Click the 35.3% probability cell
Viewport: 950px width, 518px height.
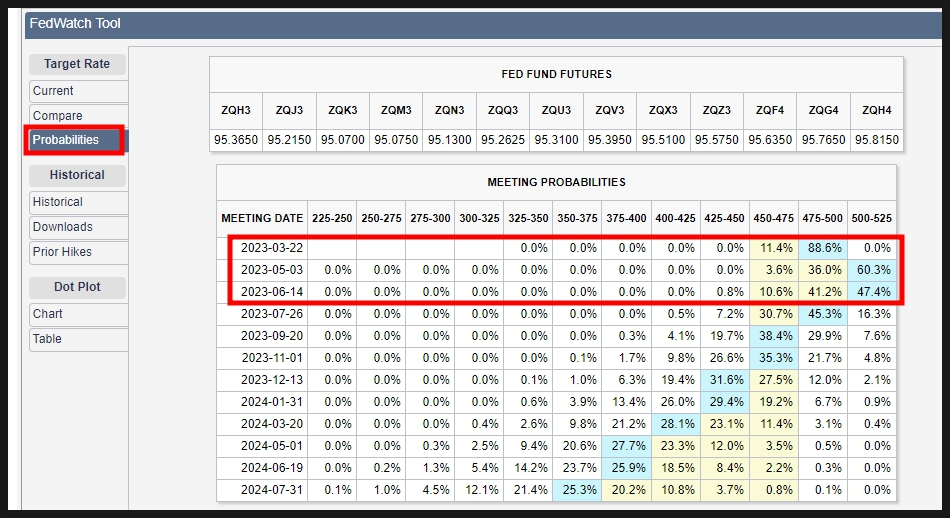coord(774,358)
